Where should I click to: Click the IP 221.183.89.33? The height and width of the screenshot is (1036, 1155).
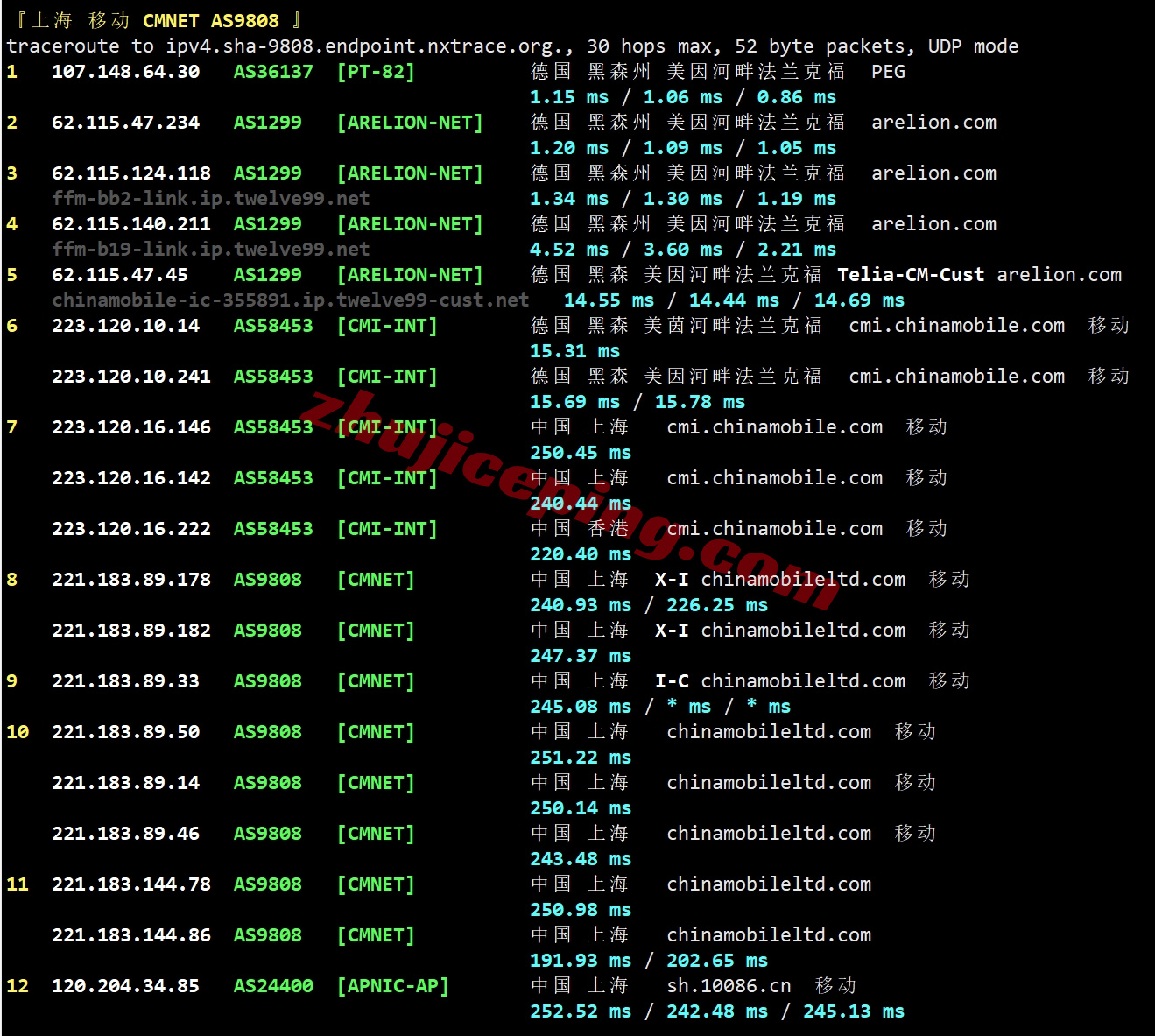tap(125, 681)
